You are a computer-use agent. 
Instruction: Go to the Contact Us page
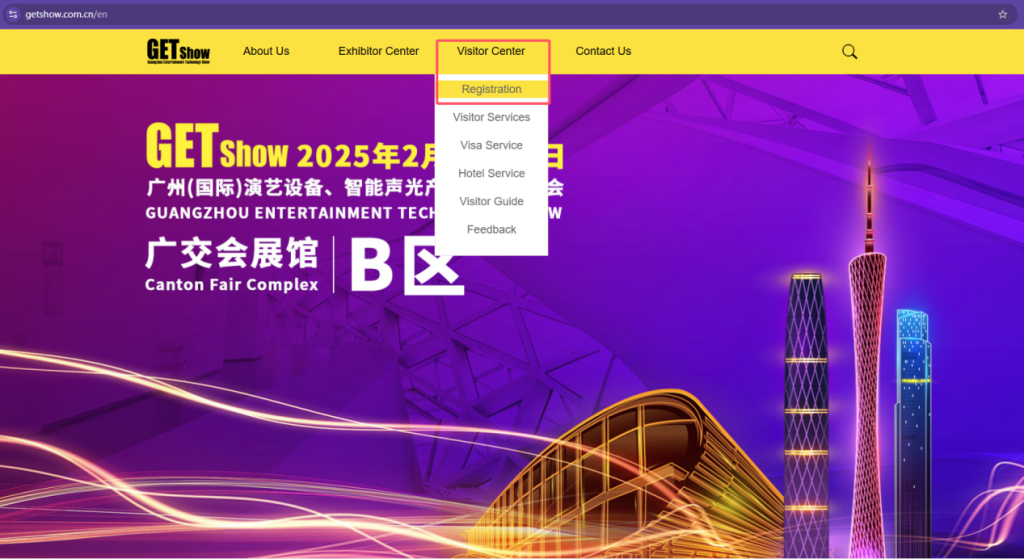(x=603, y=51)
